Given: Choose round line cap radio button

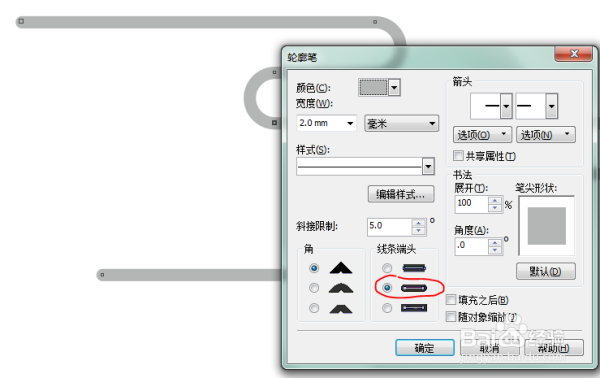Looking at the screenshot, I should click(x=387, y=288).
